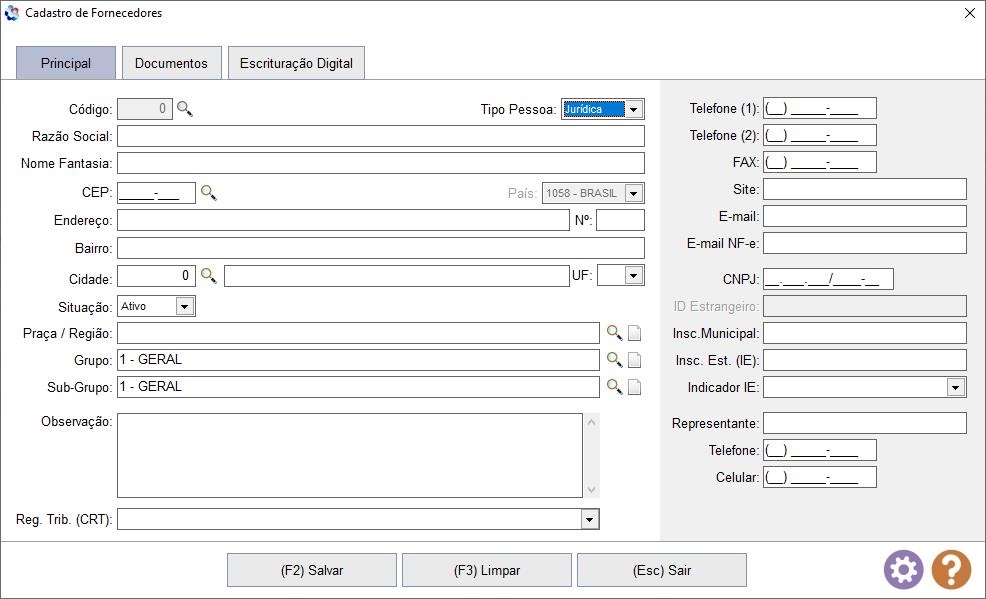Screen dimensions: 986x599
Task: Search Praça / Região with magnifier icon
Action: [614, 332]
